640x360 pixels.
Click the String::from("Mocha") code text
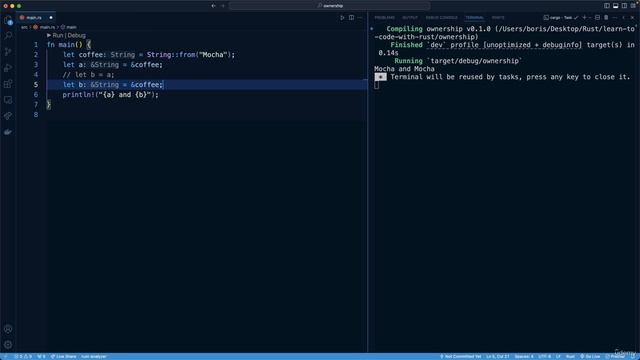tap(189, 55)
